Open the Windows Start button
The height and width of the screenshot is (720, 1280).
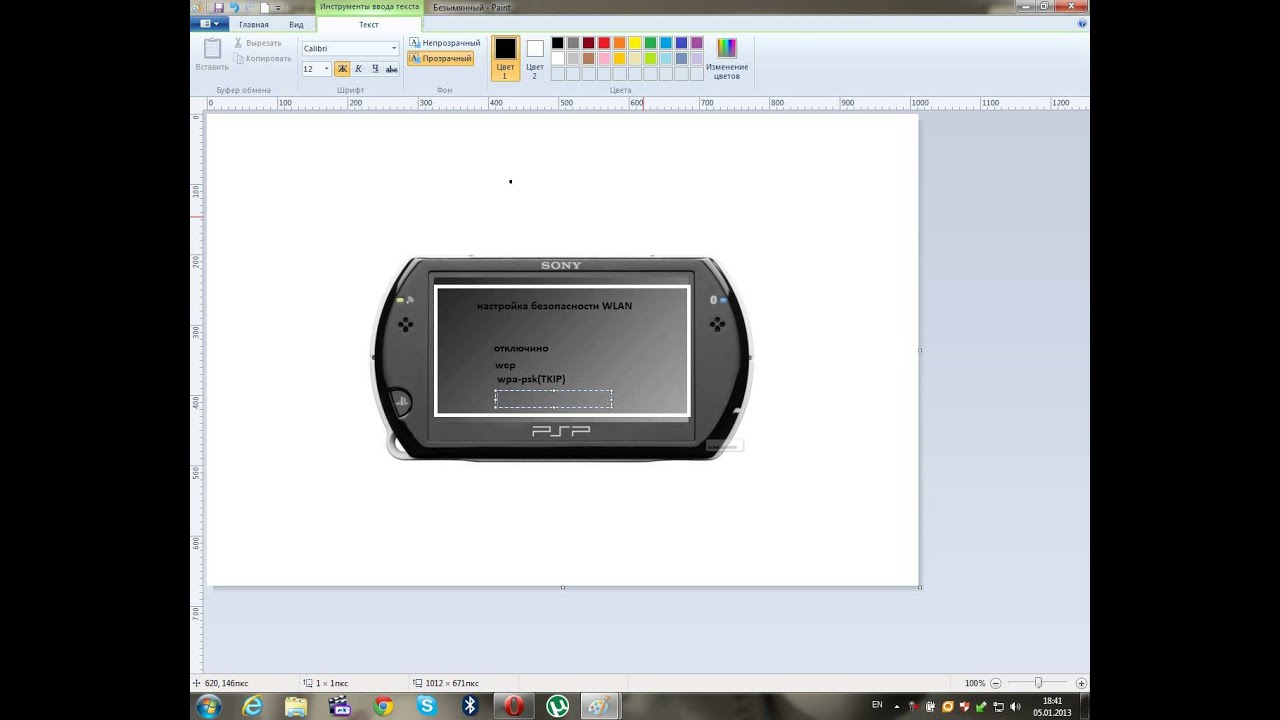[209, 706]
